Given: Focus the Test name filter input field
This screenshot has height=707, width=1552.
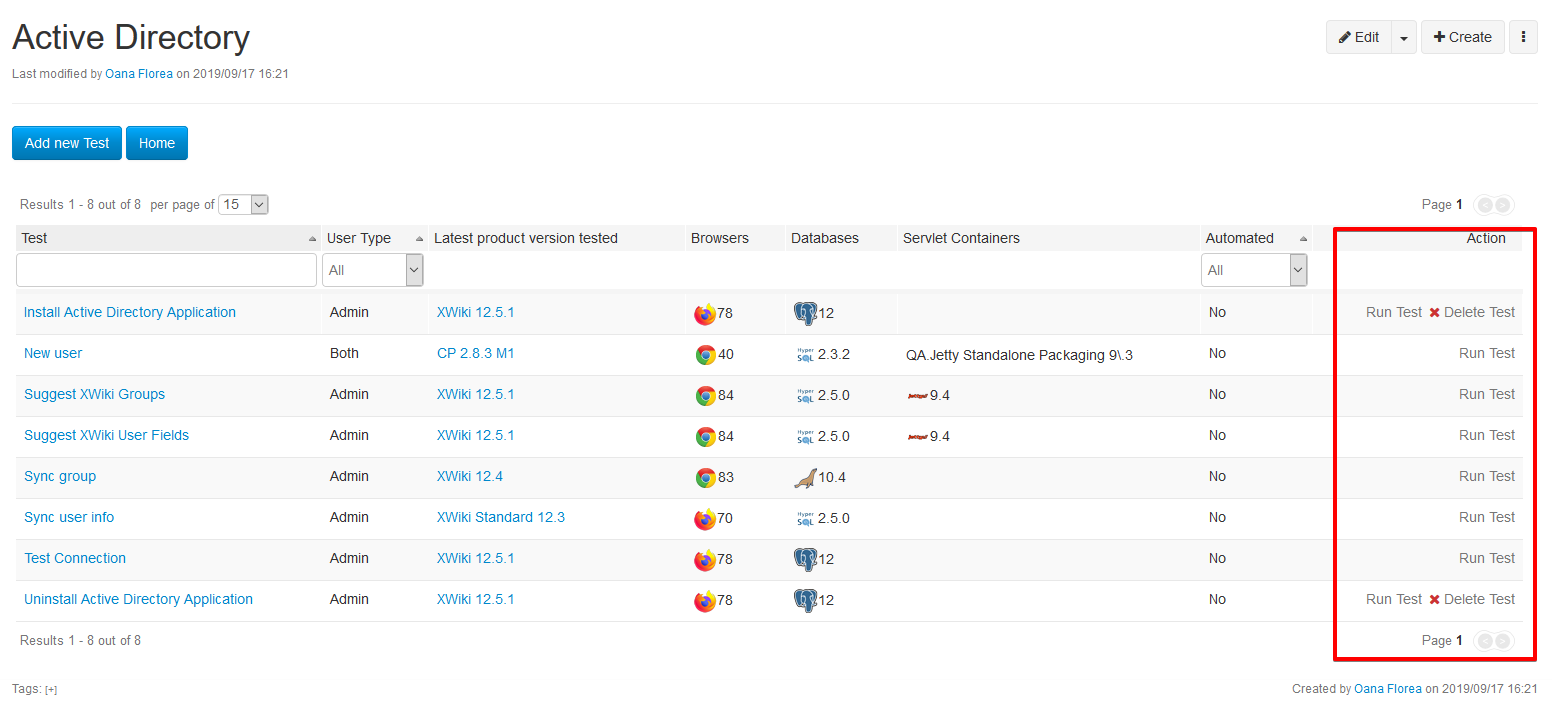Looking at the screenshot, I should [x=167, y=270].
